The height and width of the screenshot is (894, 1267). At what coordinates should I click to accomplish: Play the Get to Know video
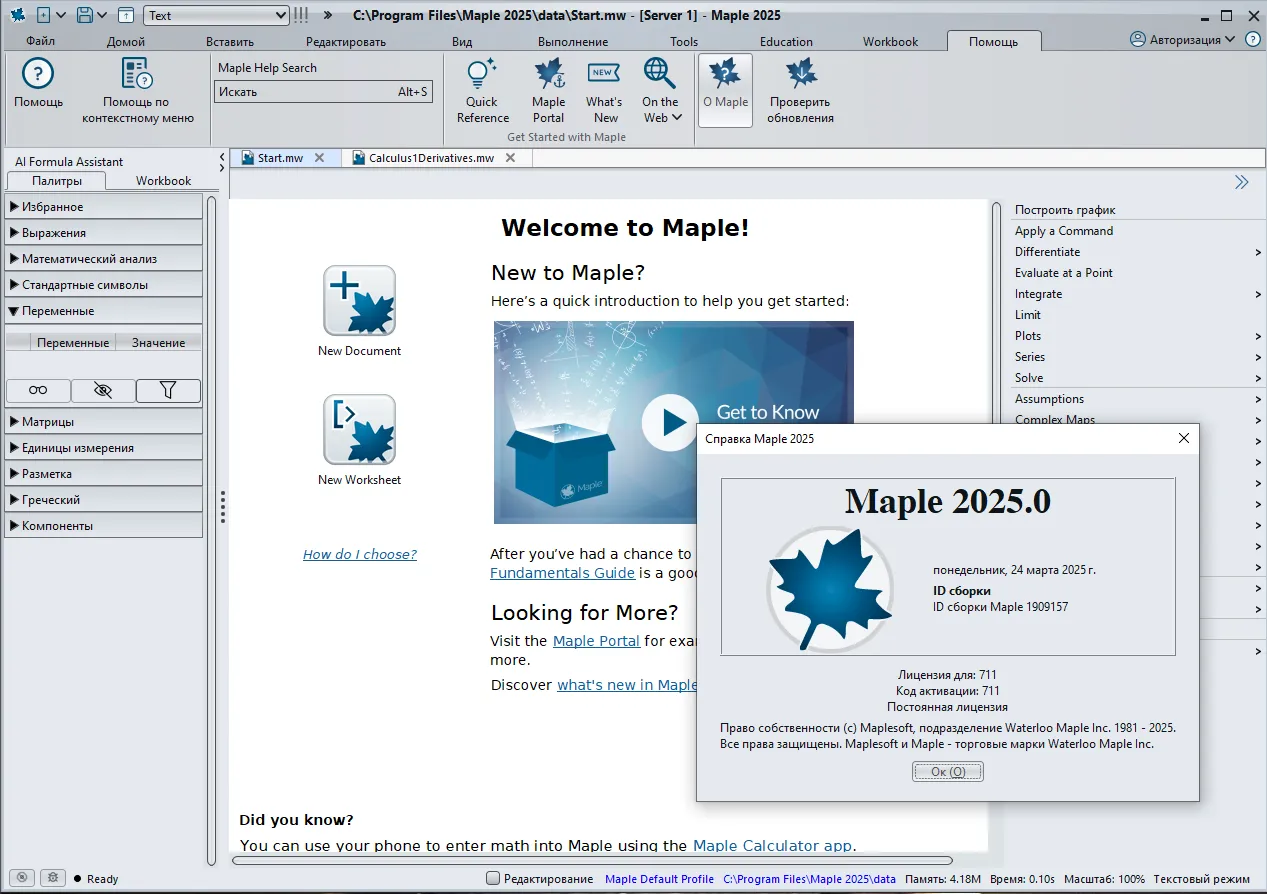pyautogui.click(x=671, y=422)
